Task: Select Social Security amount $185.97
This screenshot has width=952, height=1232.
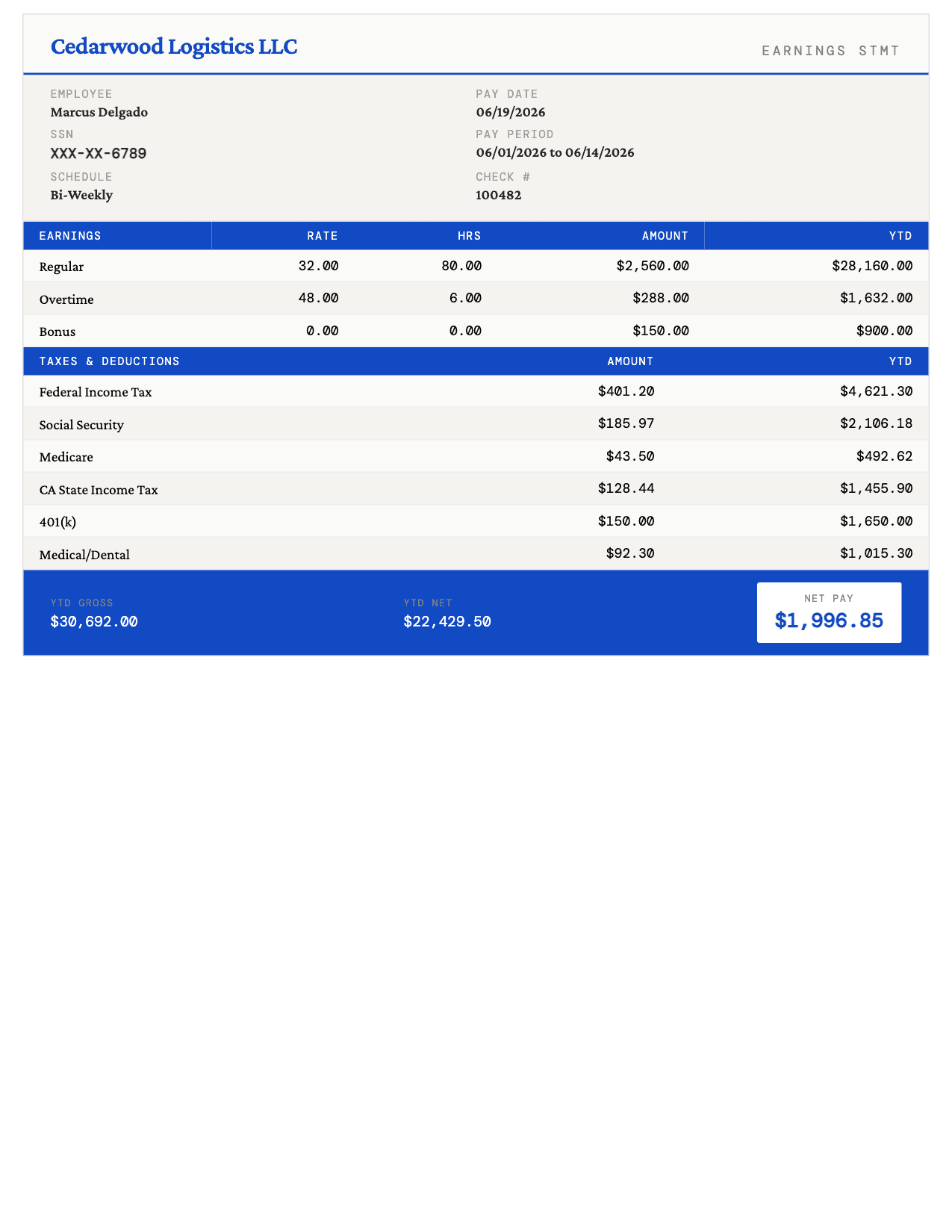Action: coord(626,423)
